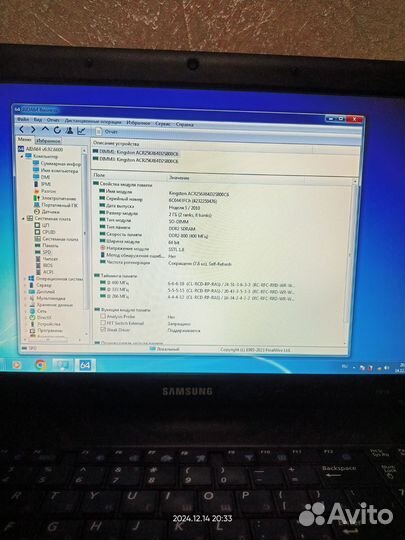Screen dimensions: 405x540
Task: Open the Справка menu
Action: click(x=184, y=124)
